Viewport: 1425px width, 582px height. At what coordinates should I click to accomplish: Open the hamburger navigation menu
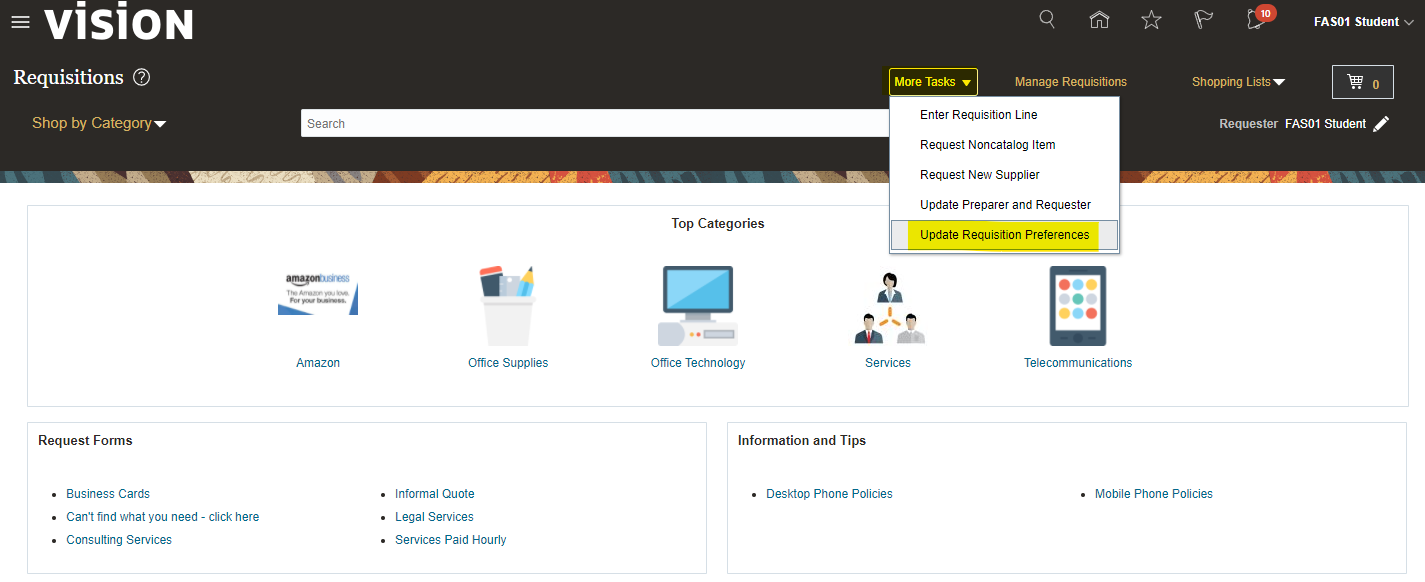tap(20, 23)
